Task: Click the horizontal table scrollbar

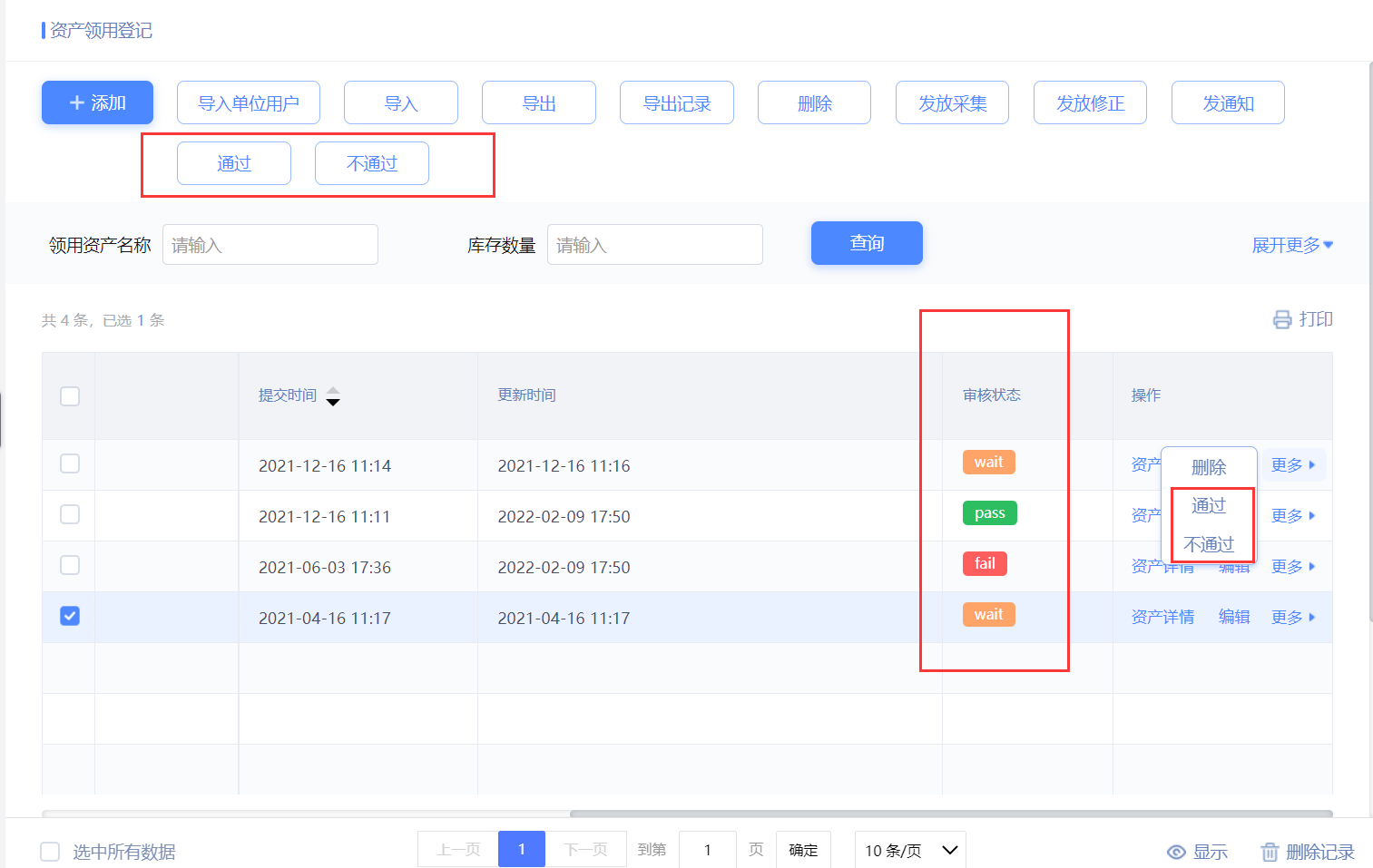Action: tap(950, 814)
